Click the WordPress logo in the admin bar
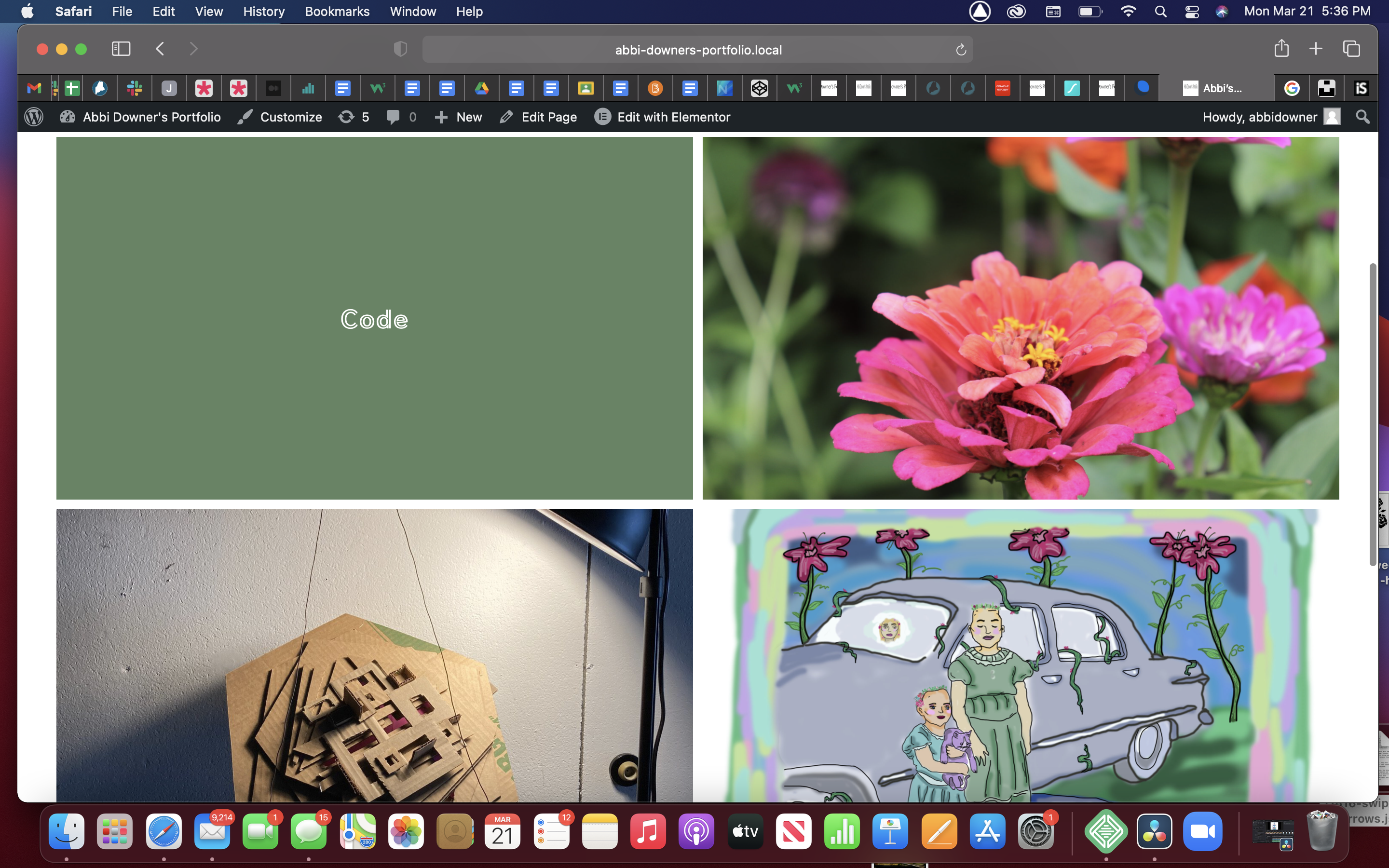This screenshot has height=868, width=1389. point(34,117)
